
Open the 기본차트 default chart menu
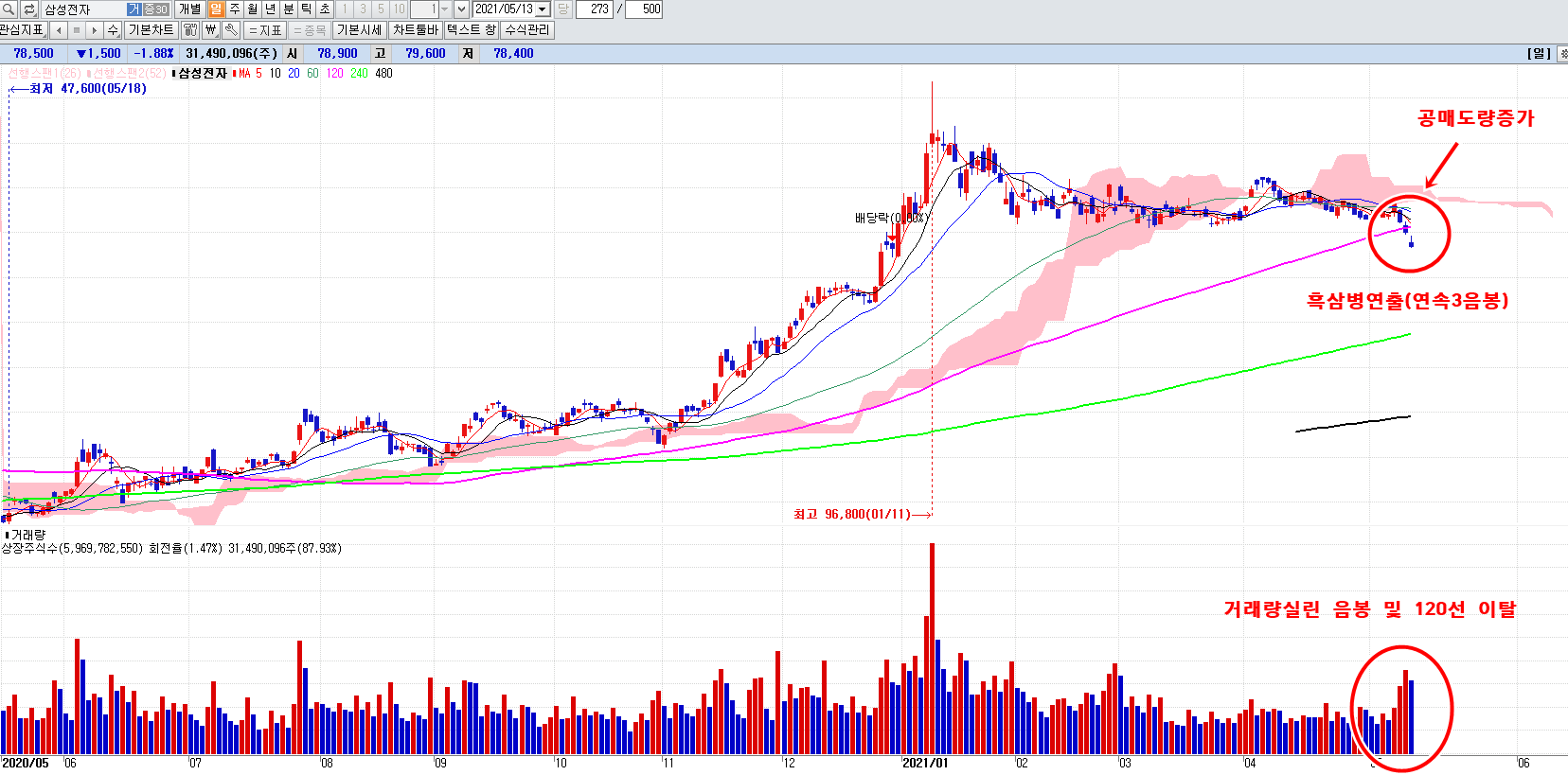point(151,30)
